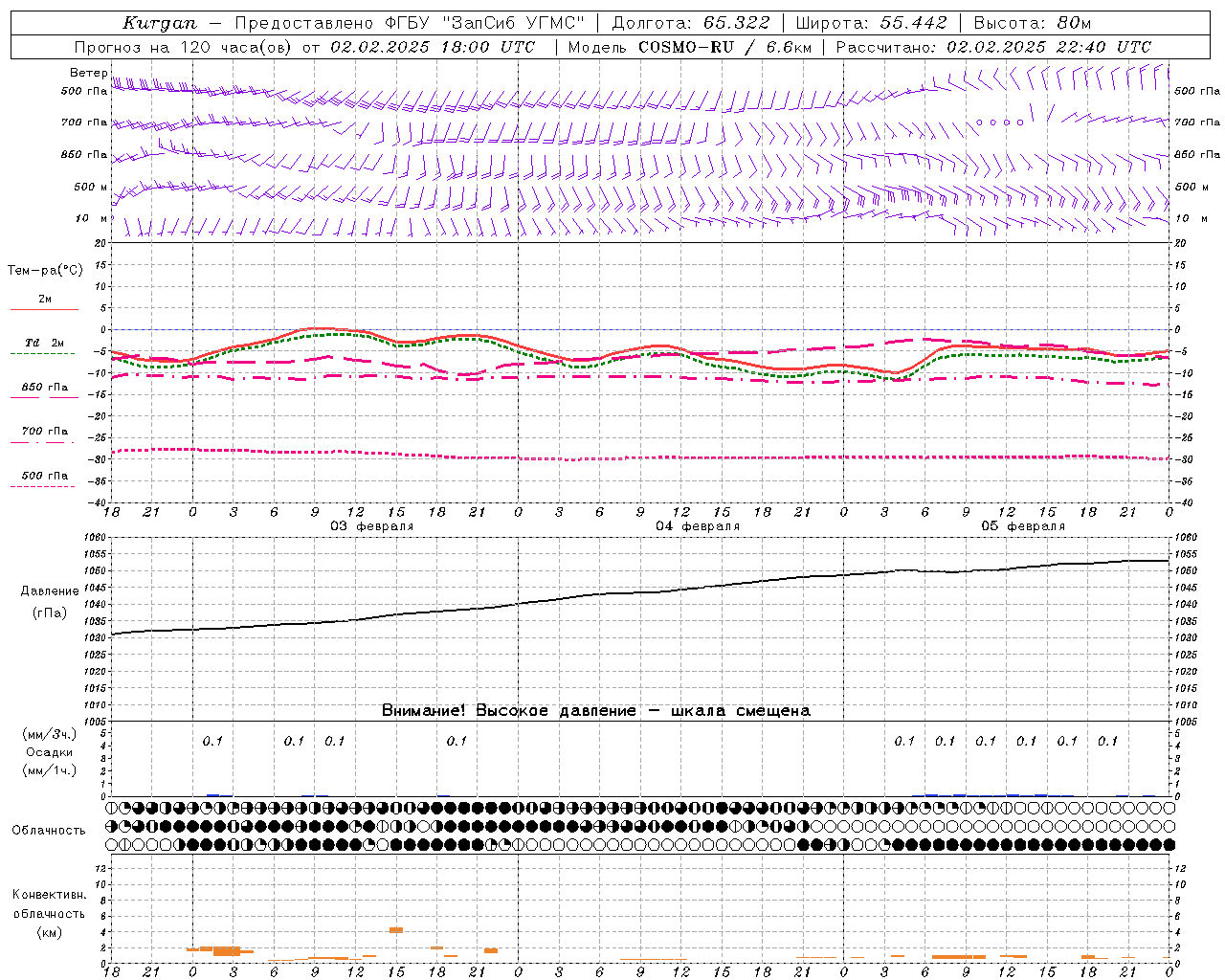Click the "Td 2м" dew point legend label
1225x980 pixels.
pos(44,343)
